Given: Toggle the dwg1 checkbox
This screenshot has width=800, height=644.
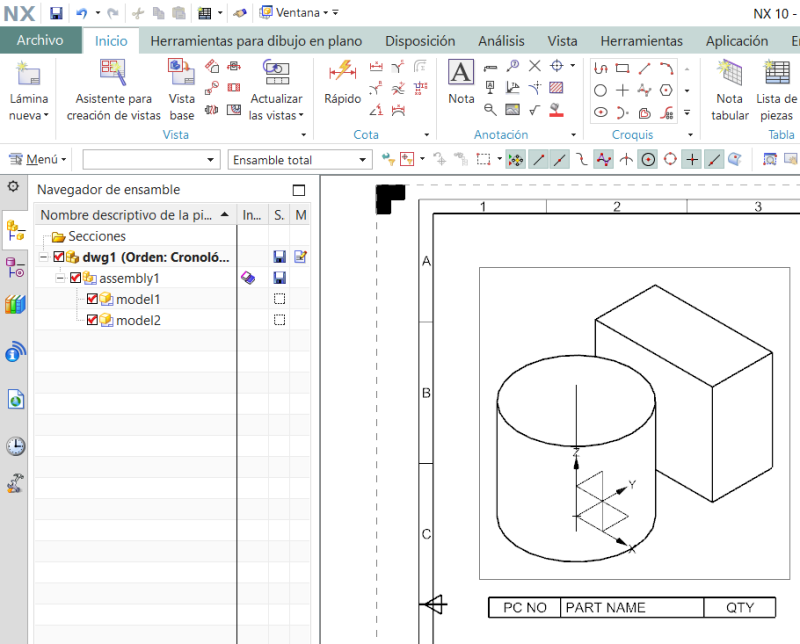Looking at the screenshot, I should coord(59,257).
